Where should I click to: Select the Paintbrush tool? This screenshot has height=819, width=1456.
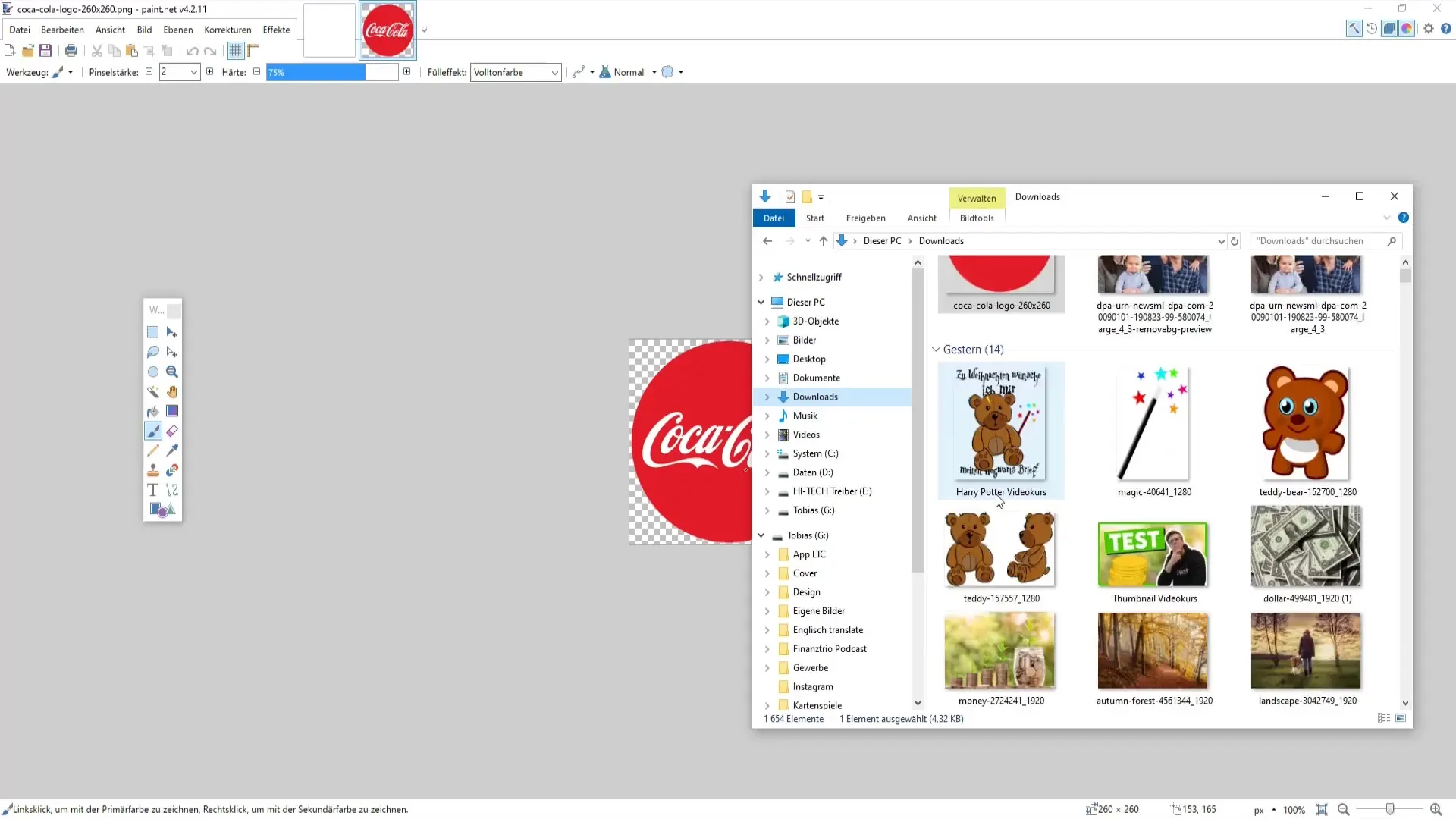152,431
